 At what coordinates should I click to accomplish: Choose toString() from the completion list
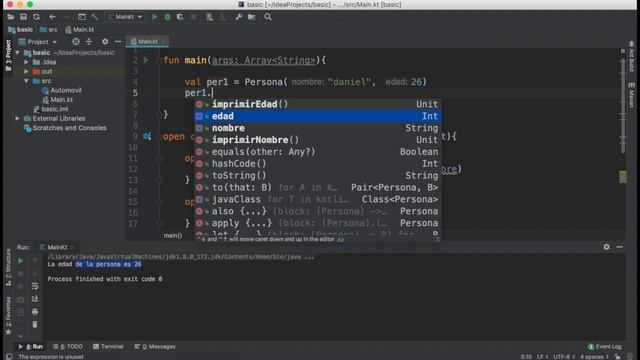(318, 176)
